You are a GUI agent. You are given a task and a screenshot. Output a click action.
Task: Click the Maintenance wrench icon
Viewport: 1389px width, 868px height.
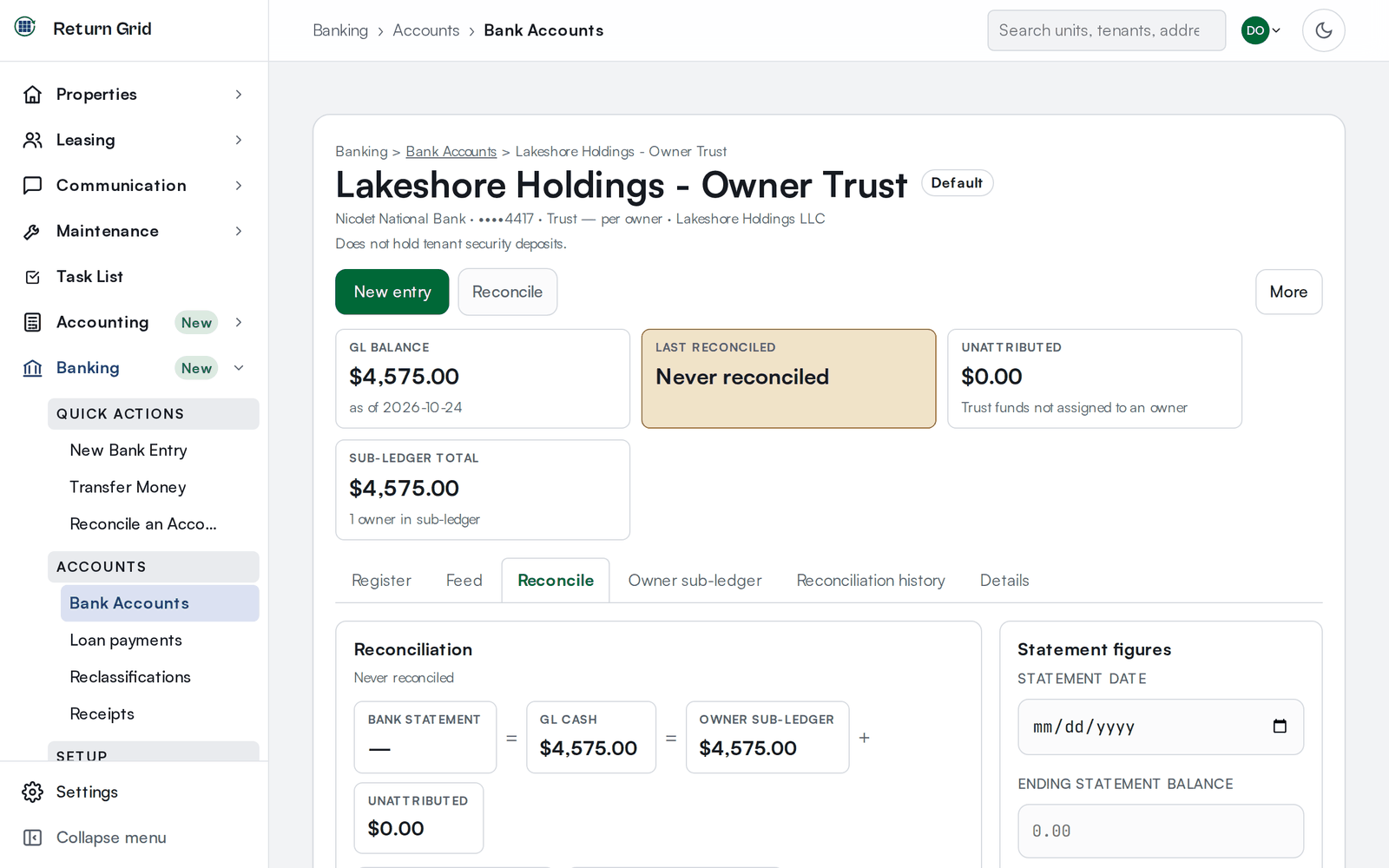pyautogui.click(x=32, y=231)
